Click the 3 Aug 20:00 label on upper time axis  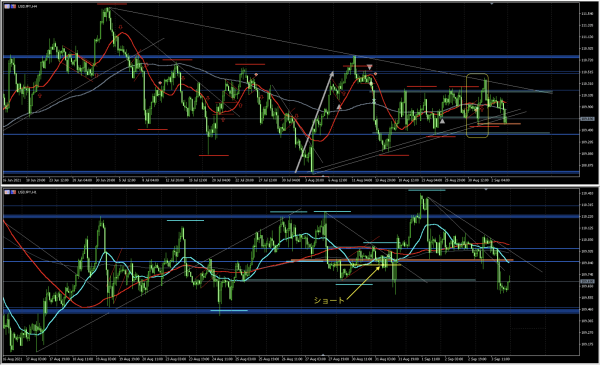click(316, 180)
